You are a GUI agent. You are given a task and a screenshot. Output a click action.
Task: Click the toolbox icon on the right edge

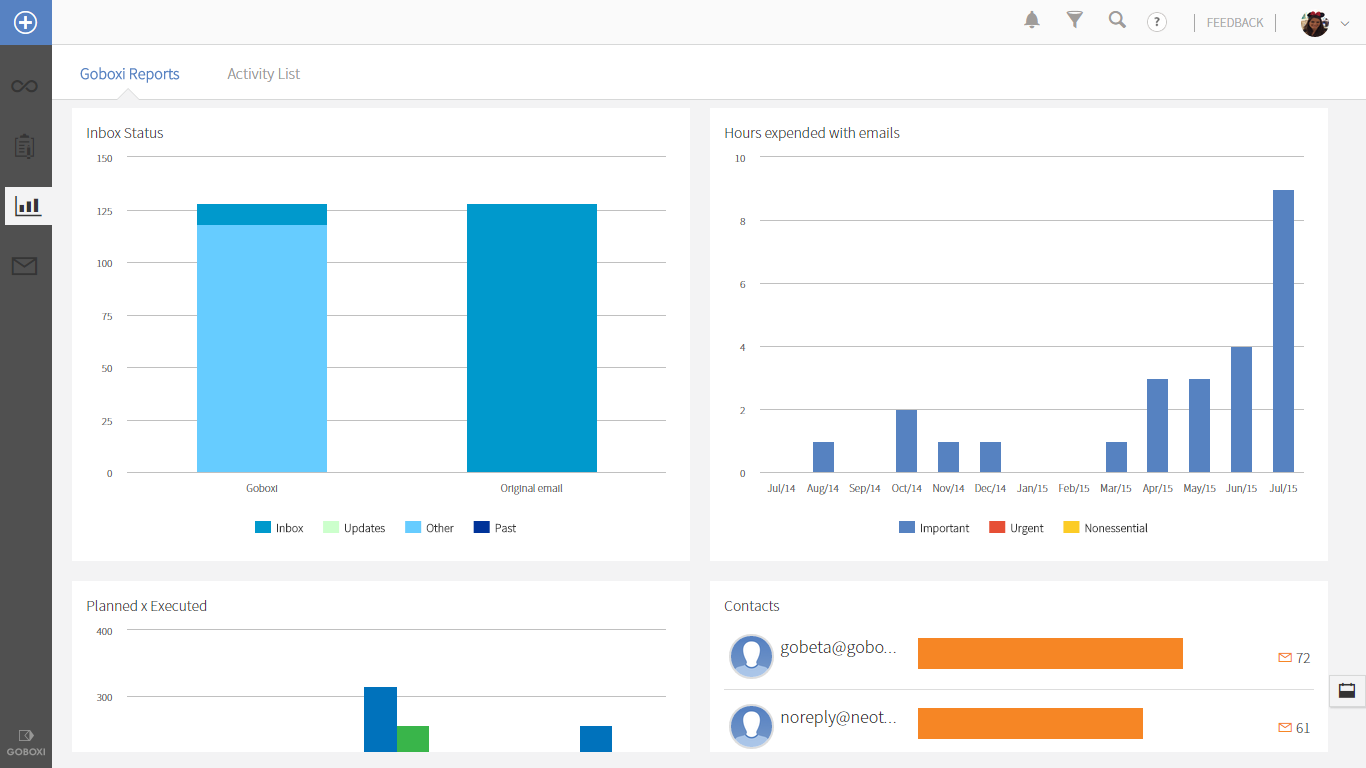point(1347,691)
